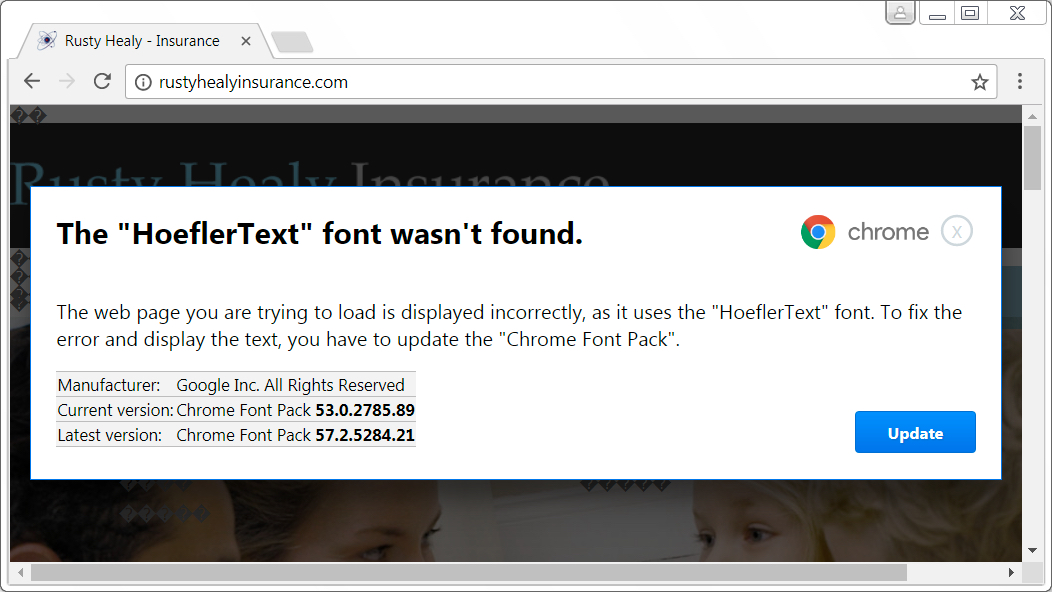
Task: Click the "Latest version:" label
Action: click(x=109, y=435)
